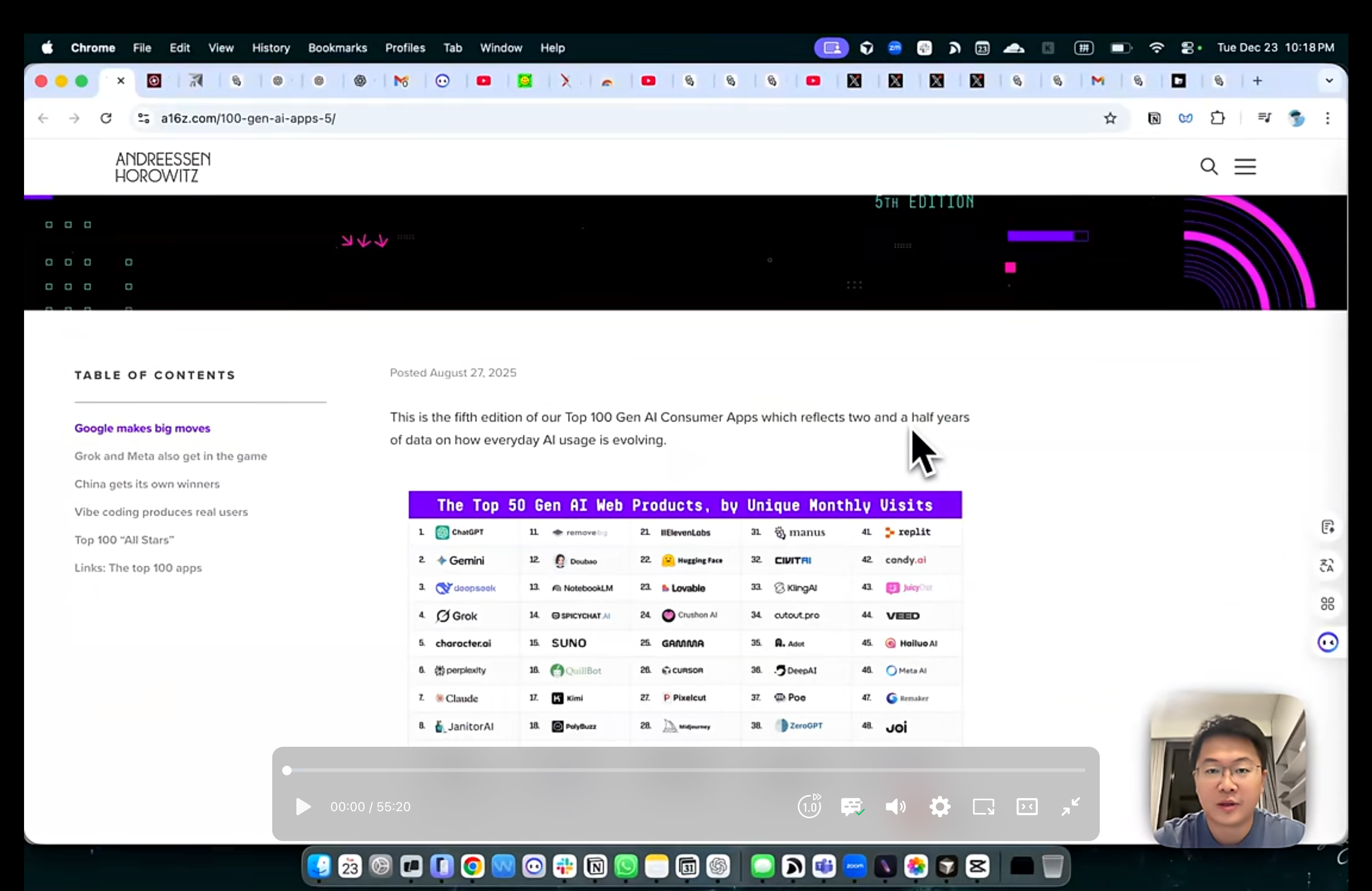1372x891 pixels.
Task: Open Chrome extensions puzzle icon
Action: click(x=1217, y=118)
